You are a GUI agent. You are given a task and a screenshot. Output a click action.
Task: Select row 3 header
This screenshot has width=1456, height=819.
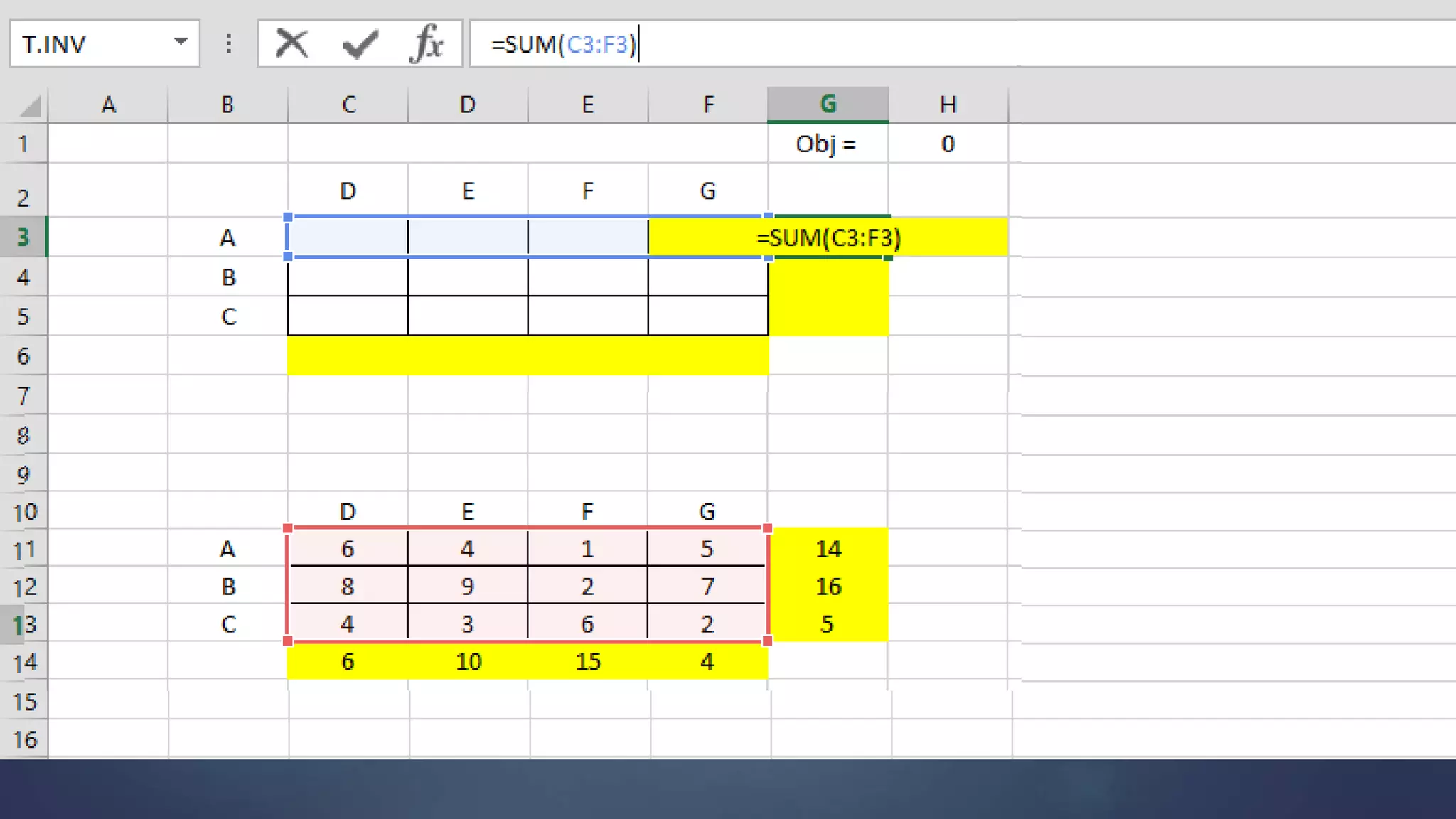[23, 237]
